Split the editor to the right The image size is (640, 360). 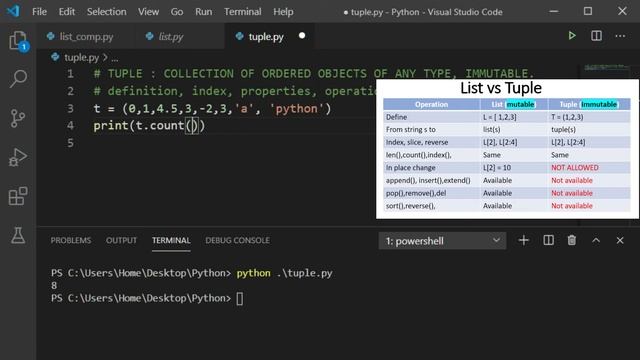point(596,36)
